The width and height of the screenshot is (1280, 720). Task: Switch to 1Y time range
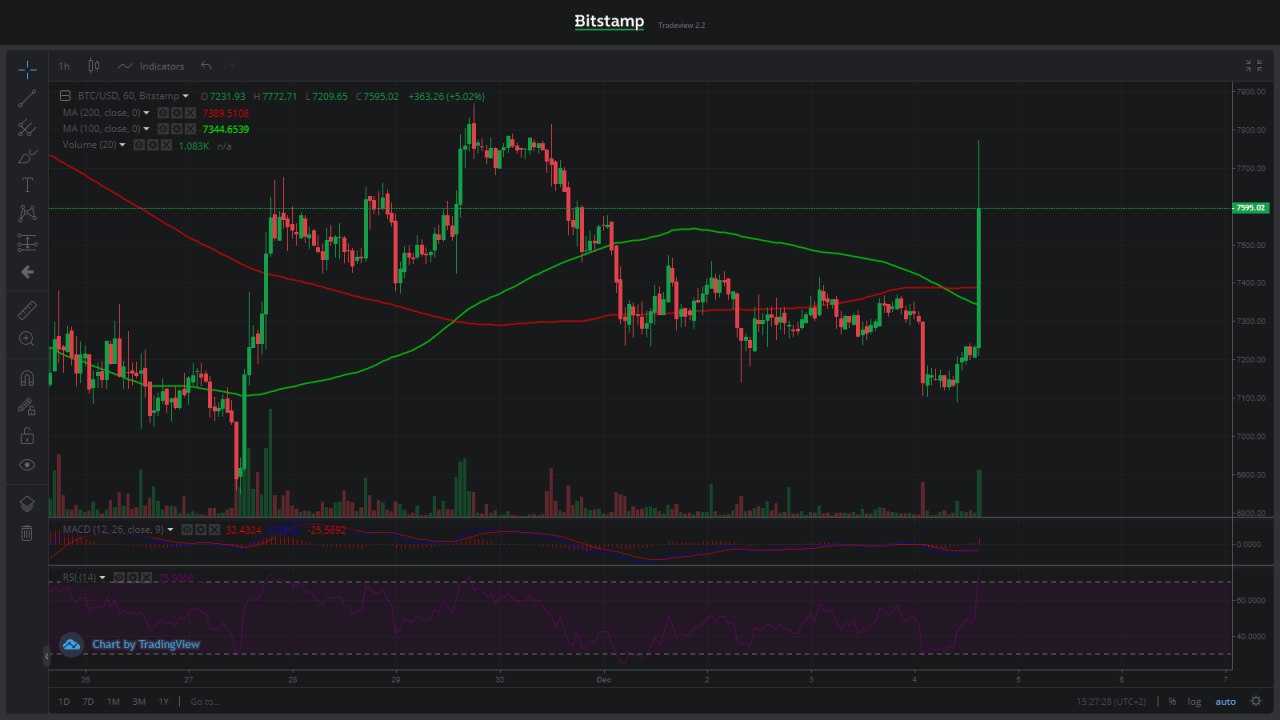pos(163,701)
